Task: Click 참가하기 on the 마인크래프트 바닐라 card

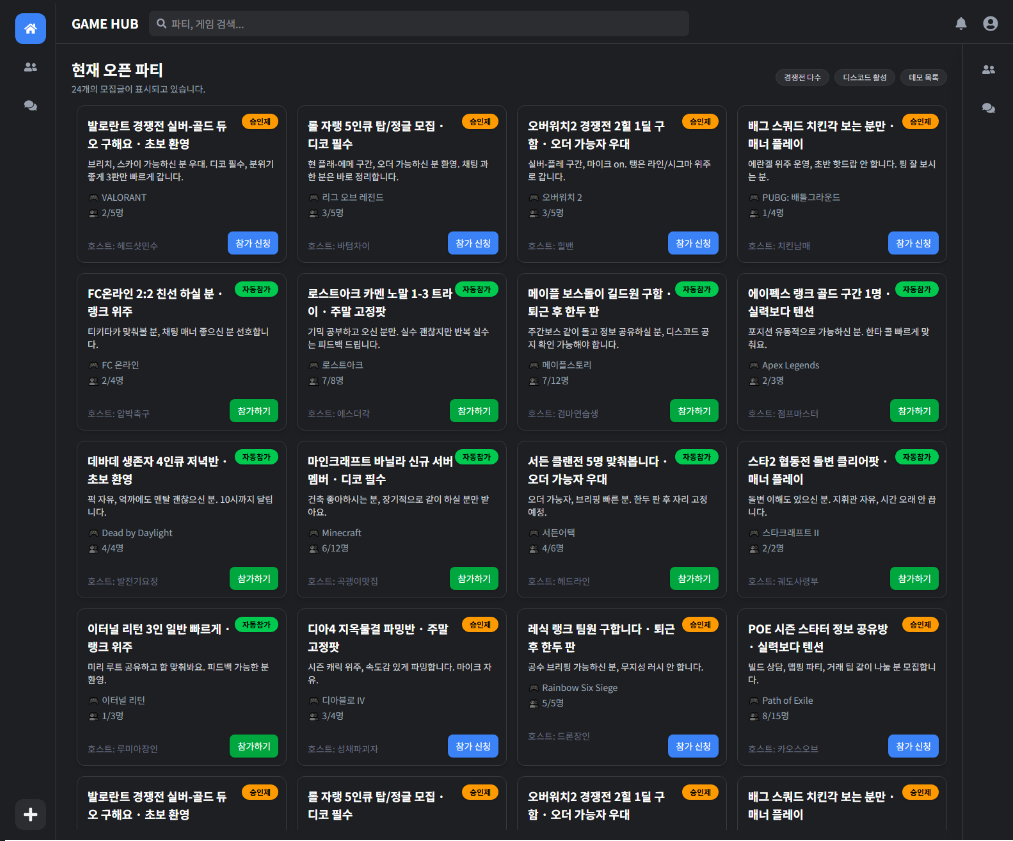Action: [x=474, y=579]
